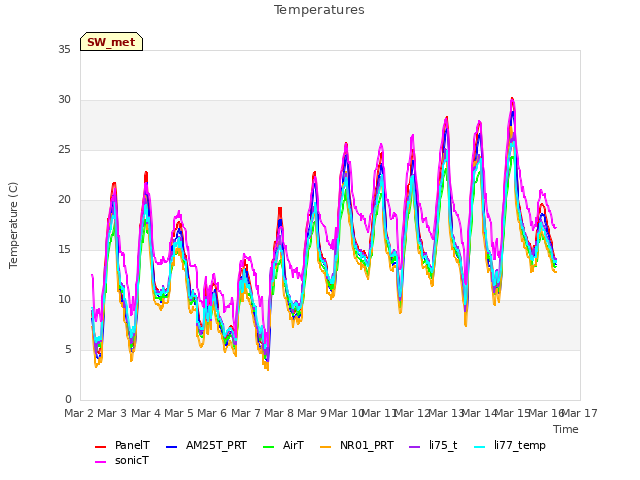Click the 20 y-axis tick label
The width and height of the screenshot is (640, 480).
pos(64,200)
